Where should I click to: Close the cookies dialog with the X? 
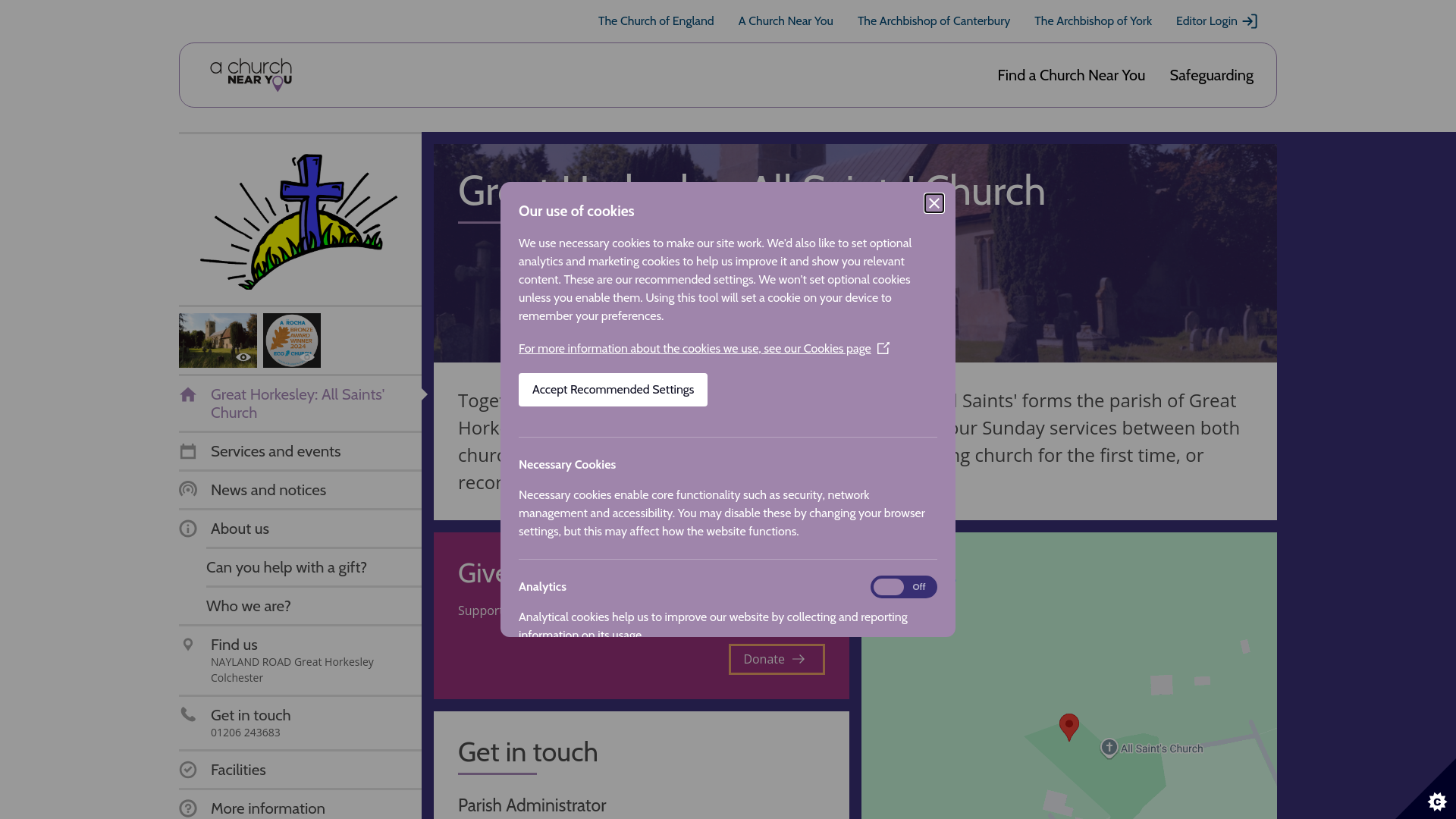[934, 203]
